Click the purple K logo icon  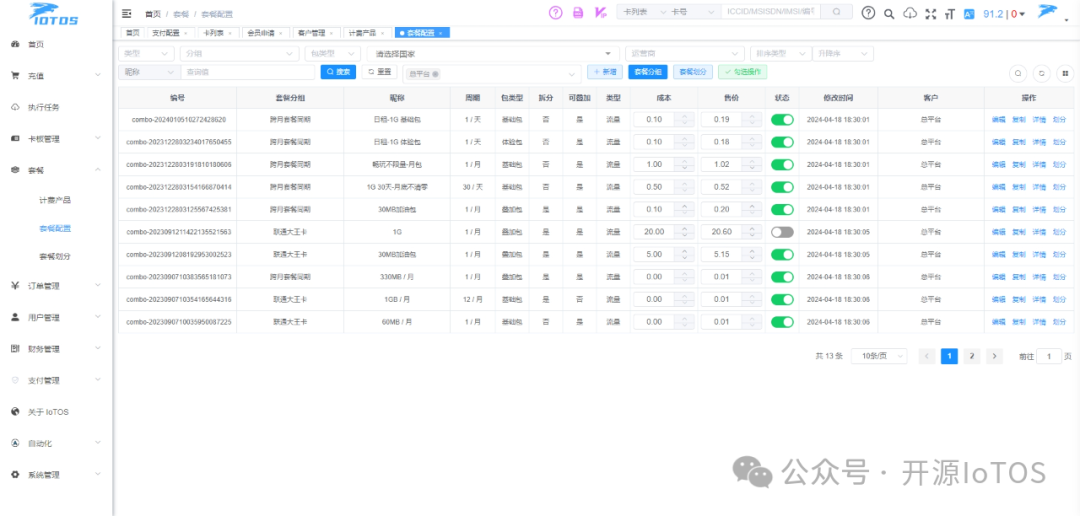(601, 12)
